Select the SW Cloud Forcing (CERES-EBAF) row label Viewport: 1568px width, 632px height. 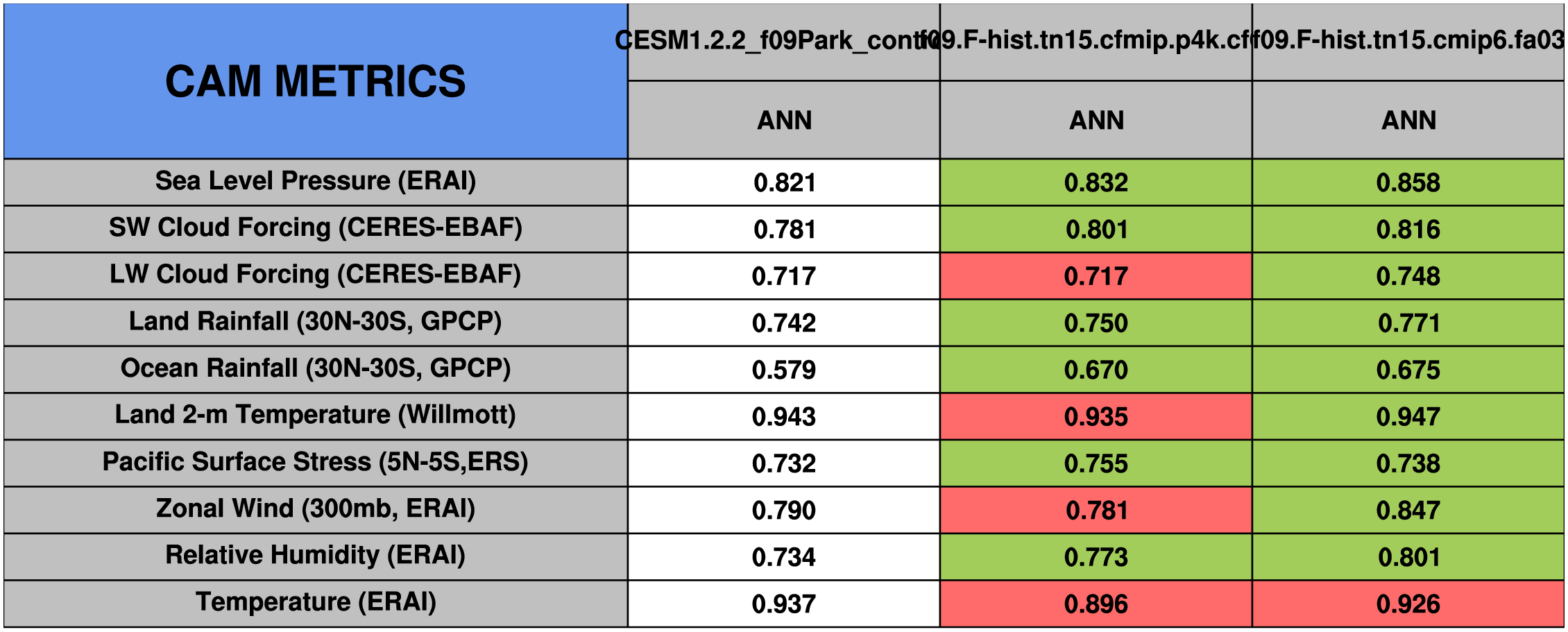coord(316,228)
